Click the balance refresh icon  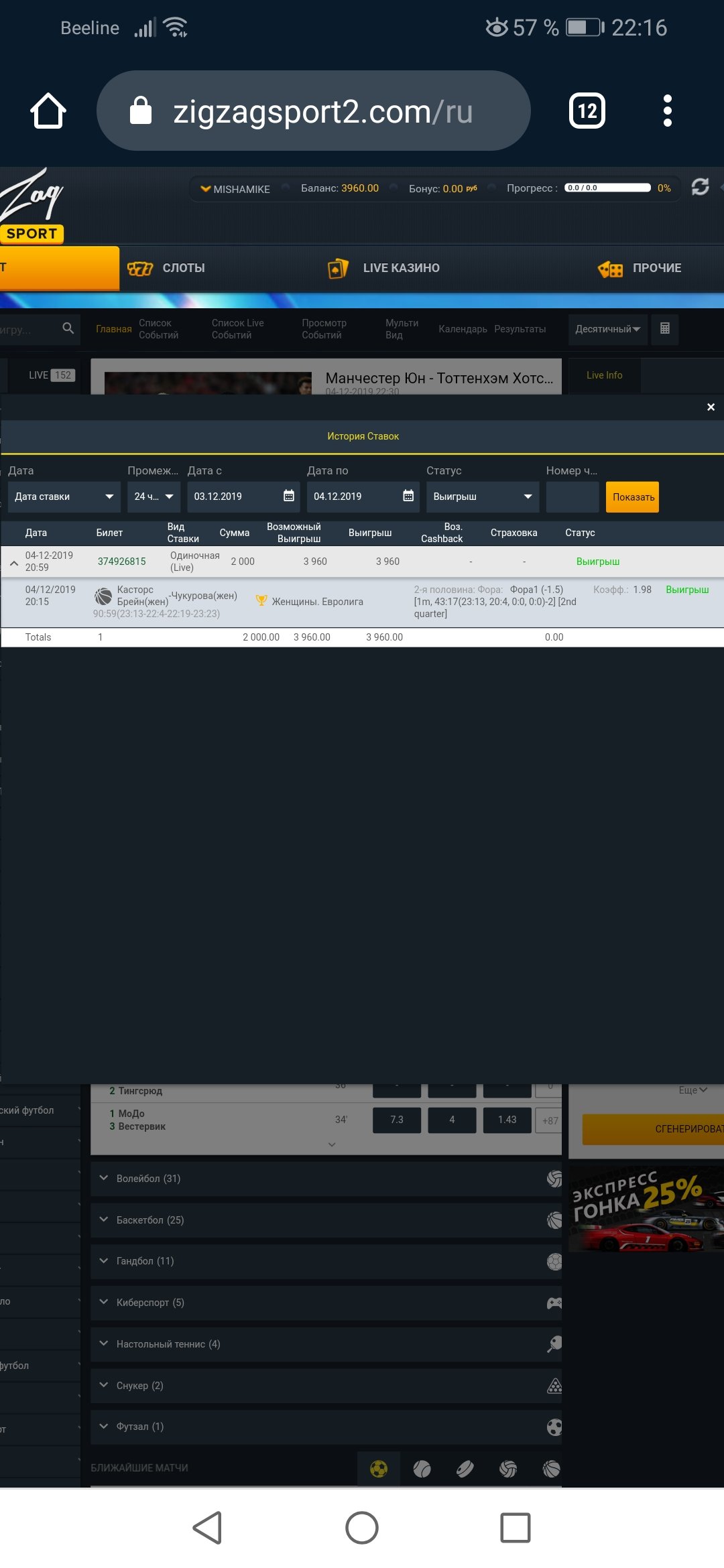700,187
